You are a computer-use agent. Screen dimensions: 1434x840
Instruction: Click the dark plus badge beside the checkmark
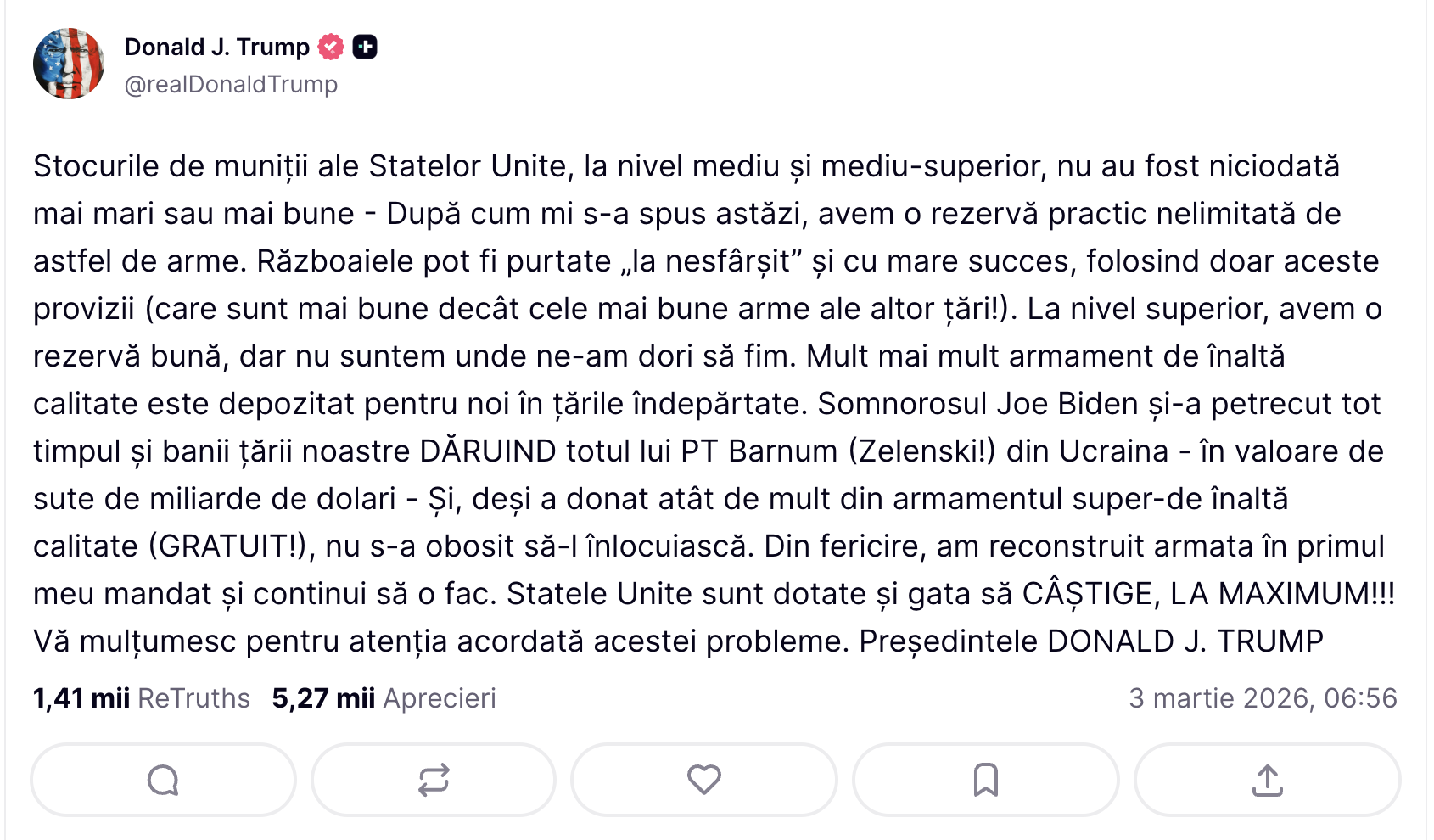click(x=367, y=47)
